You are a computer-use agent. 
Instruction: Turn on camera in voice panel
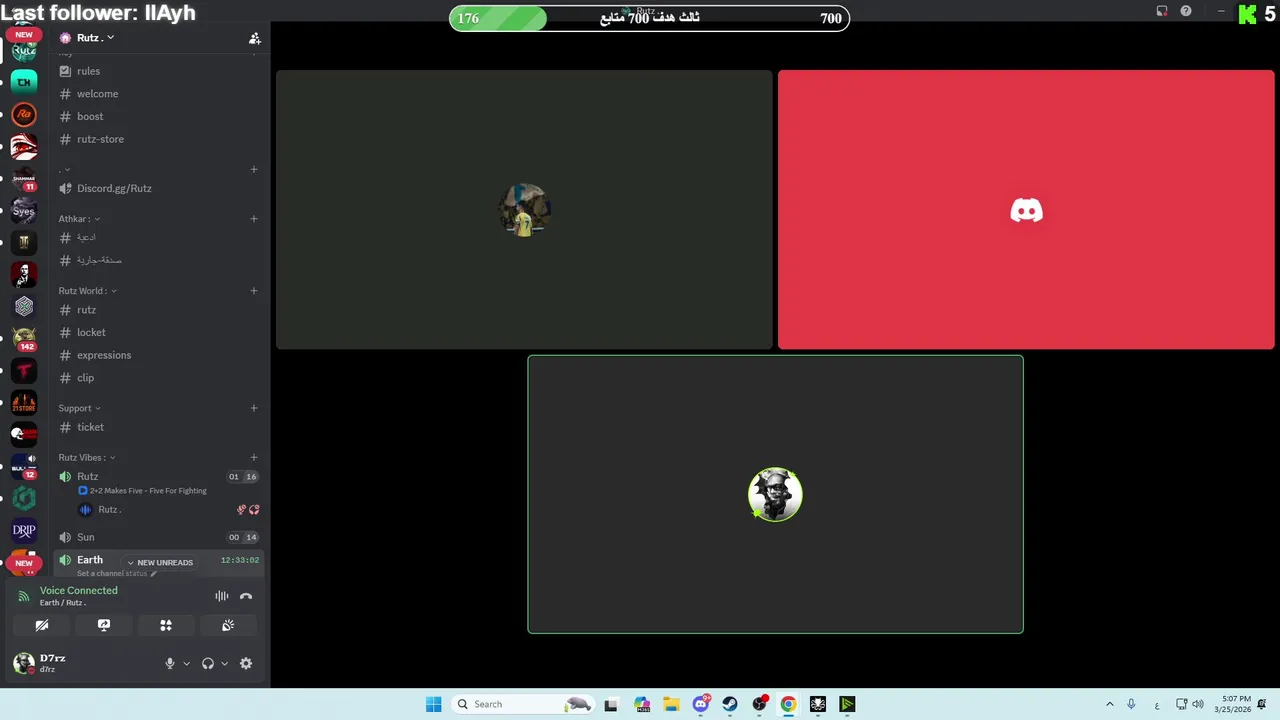[x=42, y=625]
